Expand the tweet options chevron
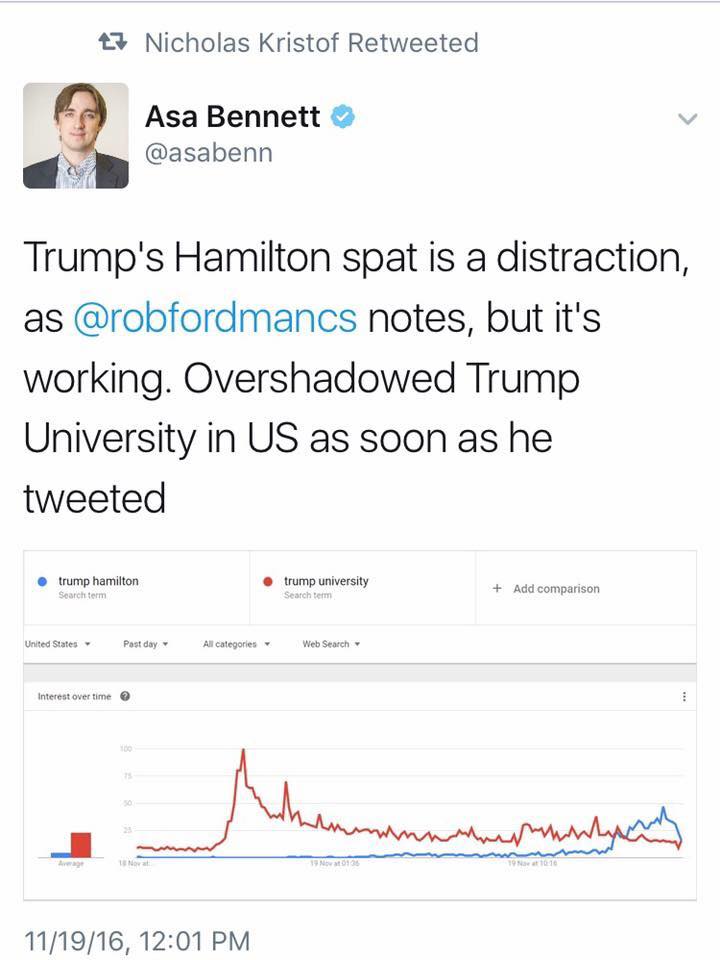Viewport: 720px width, 960px height. [688, 119]
